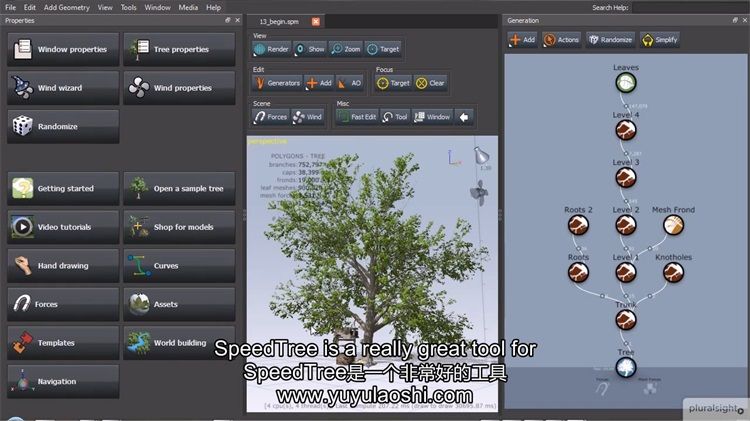Open the Add Geometry menu
This screenshot has width=750, height=421.
[66, 8]
